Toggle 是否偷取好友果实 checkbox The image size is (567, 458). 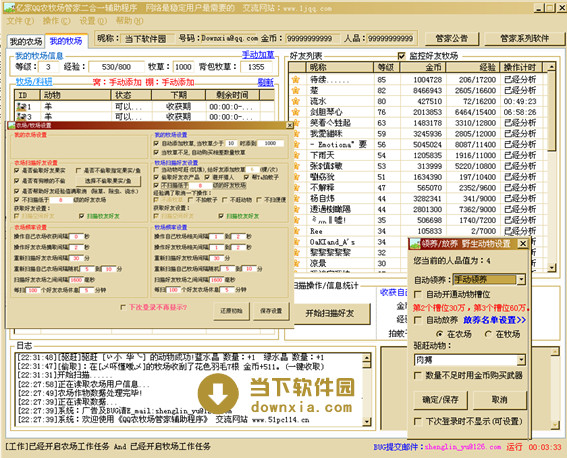(x=16, y=170)
